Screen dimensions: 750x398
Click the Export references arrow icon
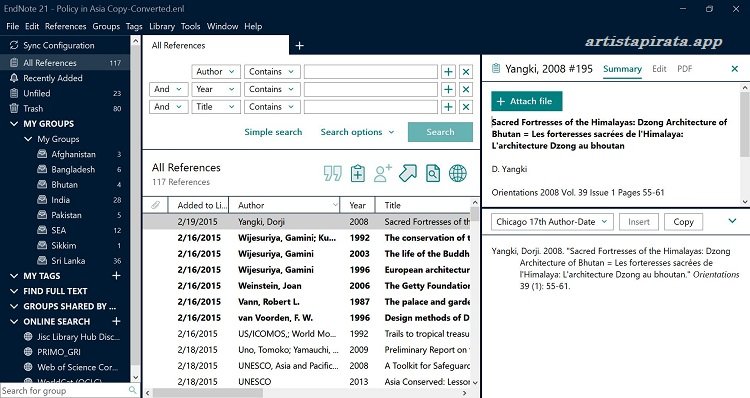tap(408, 173)
